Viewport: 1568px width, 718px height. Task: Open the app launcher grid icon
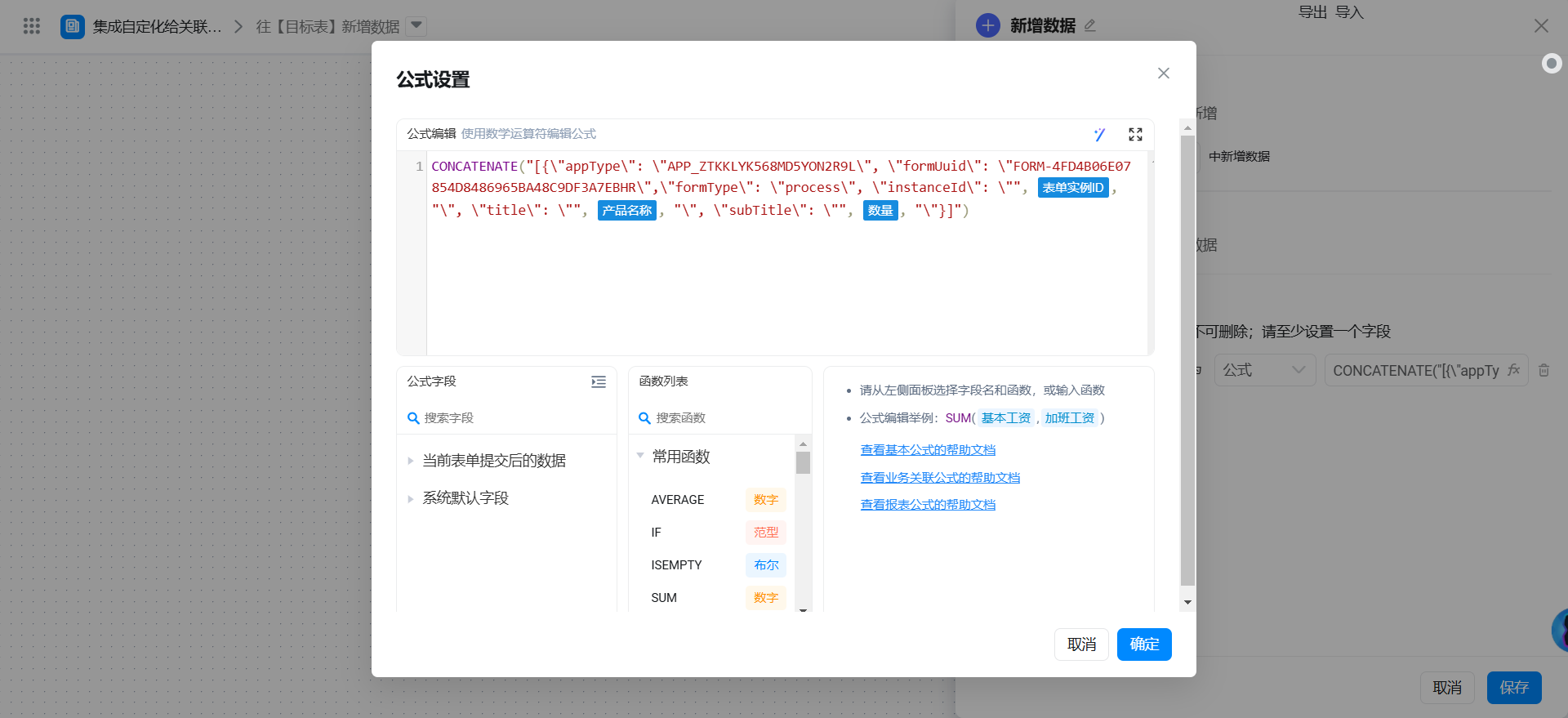(x=32, y=26)
